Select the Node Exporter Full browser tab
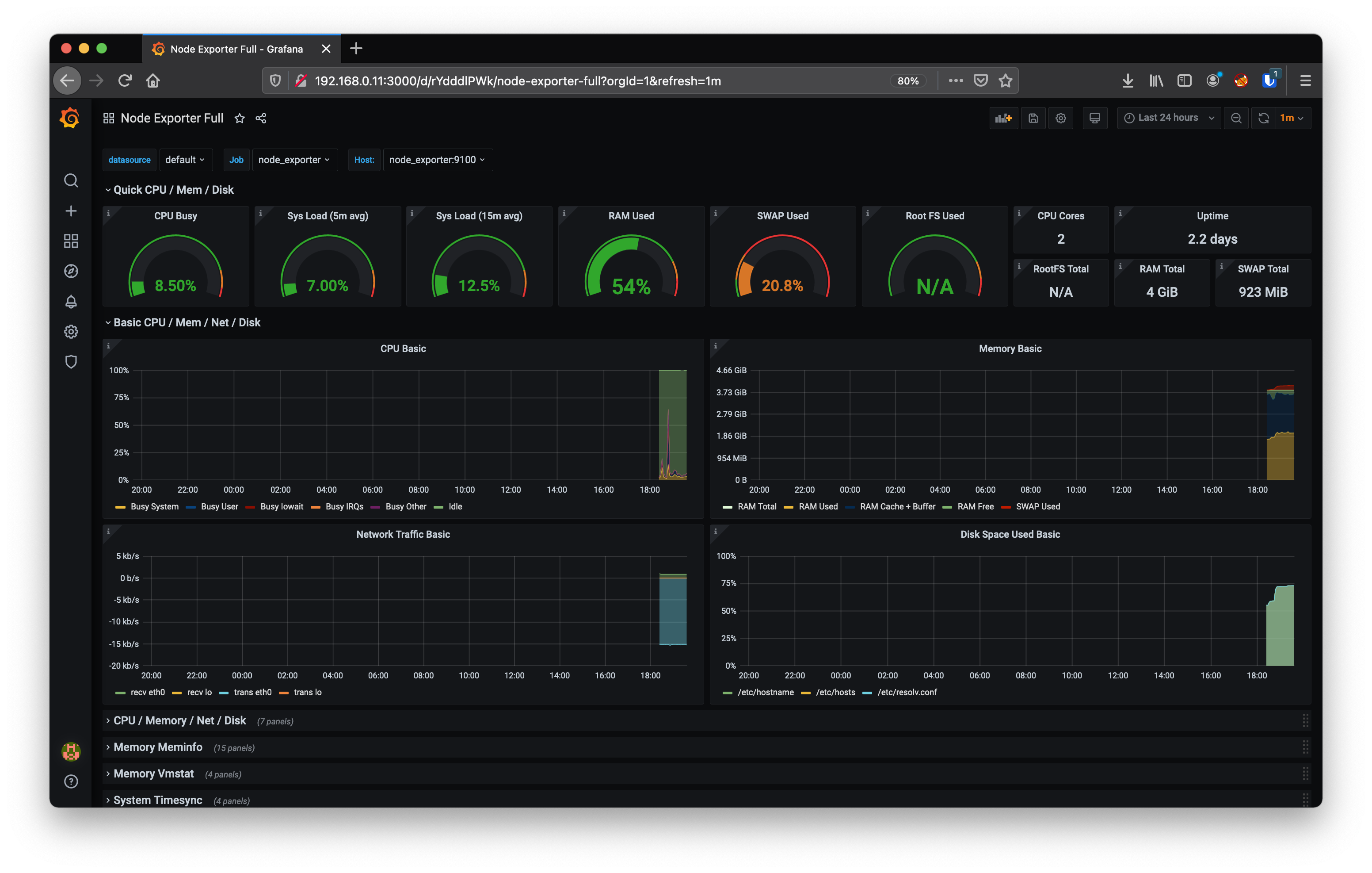Image resolution: width=1372 pixels, height=873 pixels. (236, 49)
